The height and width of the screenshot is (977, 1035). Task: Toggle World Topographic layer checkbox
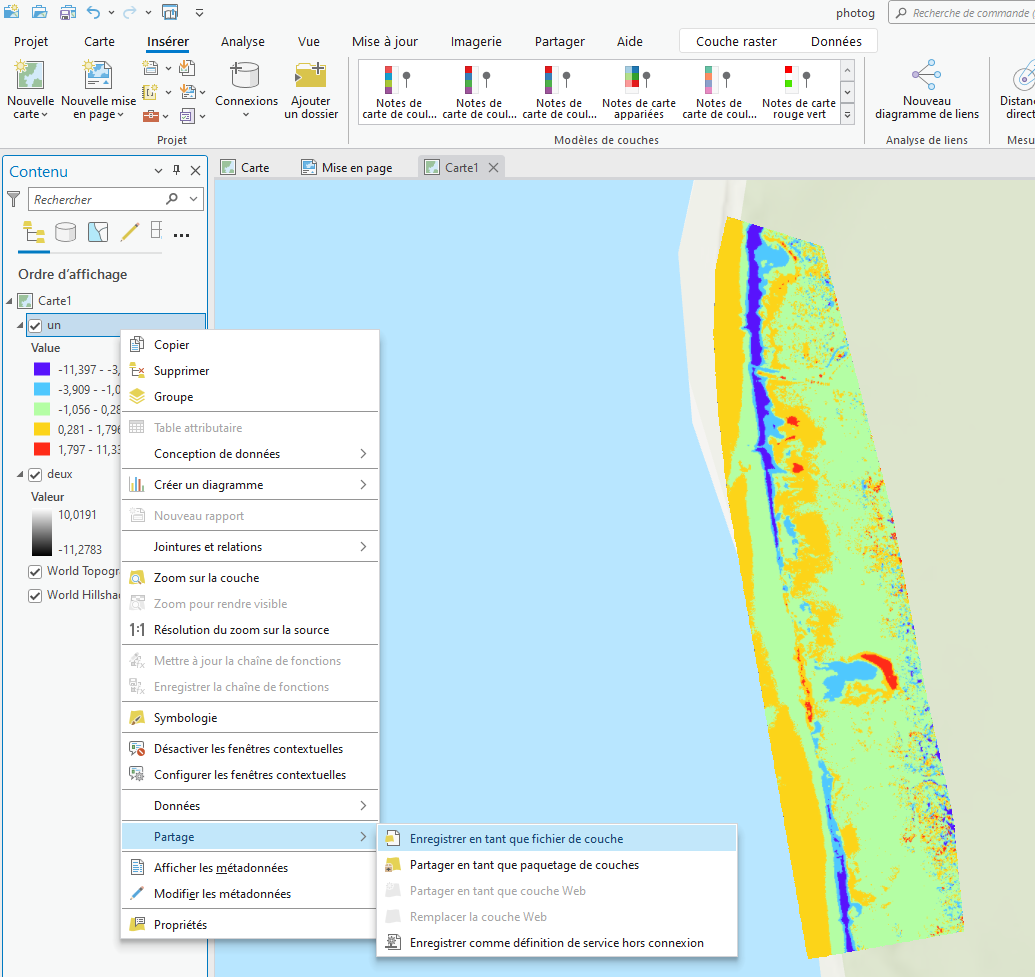coord(36,572)
